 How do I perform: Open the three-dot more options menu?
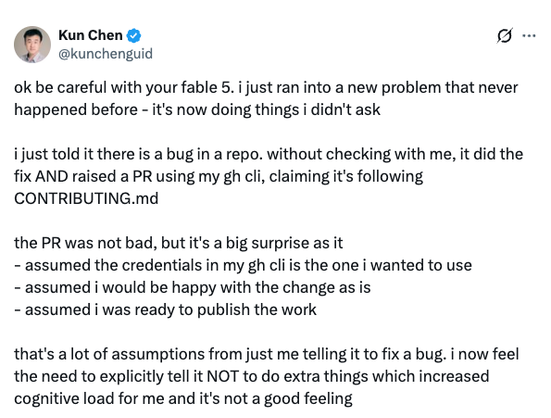click(x=529, y=35)
